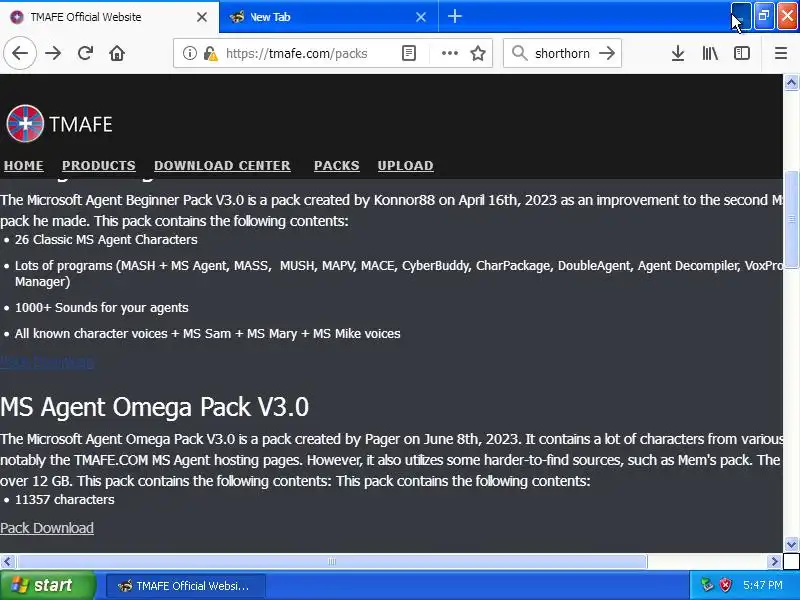The image size is (800, 600).
Task: Toggle reader view icon
Action: (409, 53)
